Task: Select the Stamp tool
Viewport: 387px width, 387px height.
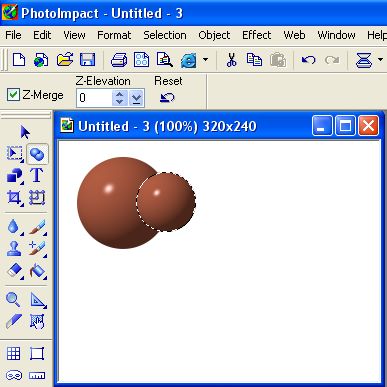Action: [14, 249]
